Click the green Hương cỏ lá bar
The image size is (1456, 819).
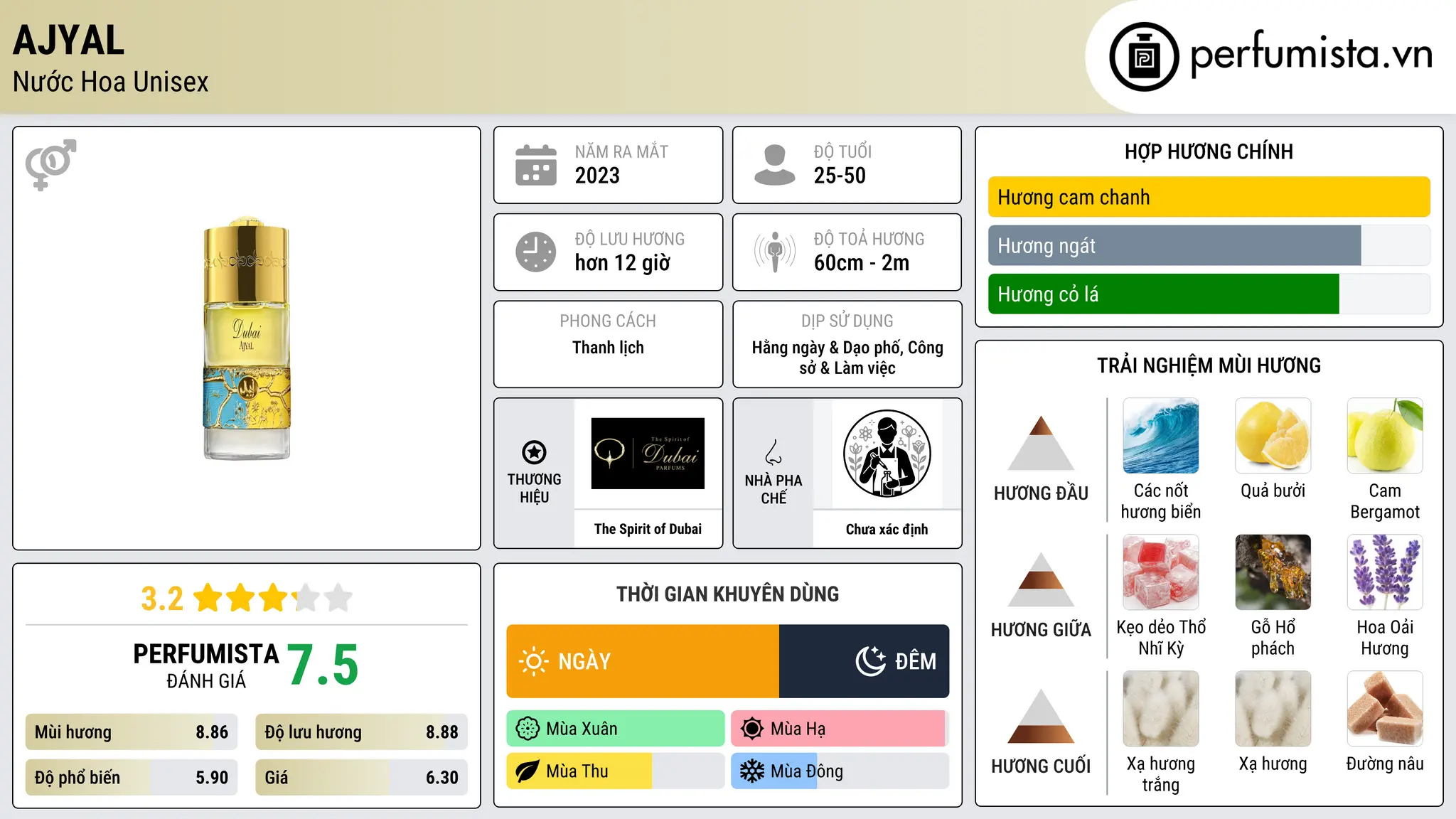[1164, 294]
